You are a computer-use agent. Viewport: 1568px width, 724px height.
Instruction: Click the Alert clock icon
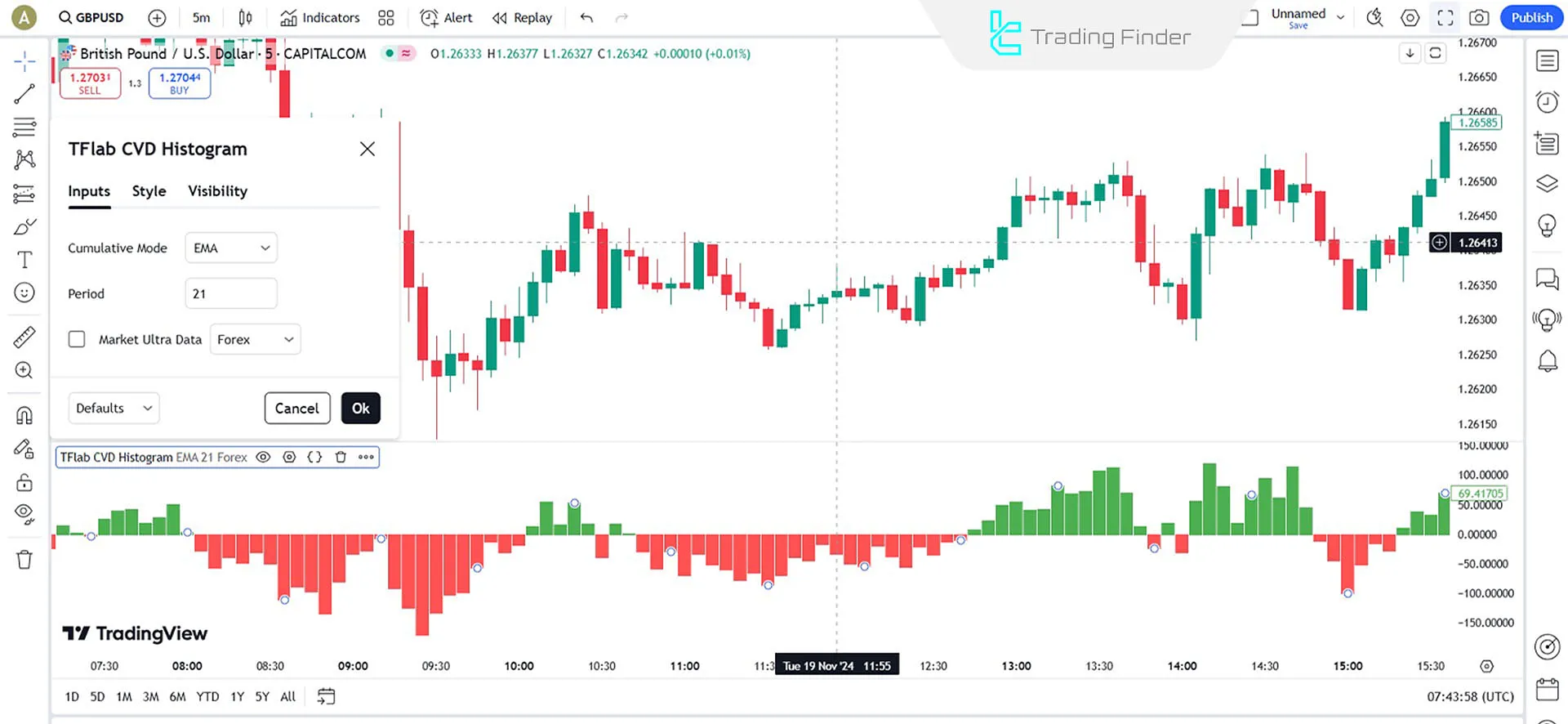[x=430, y=18]
